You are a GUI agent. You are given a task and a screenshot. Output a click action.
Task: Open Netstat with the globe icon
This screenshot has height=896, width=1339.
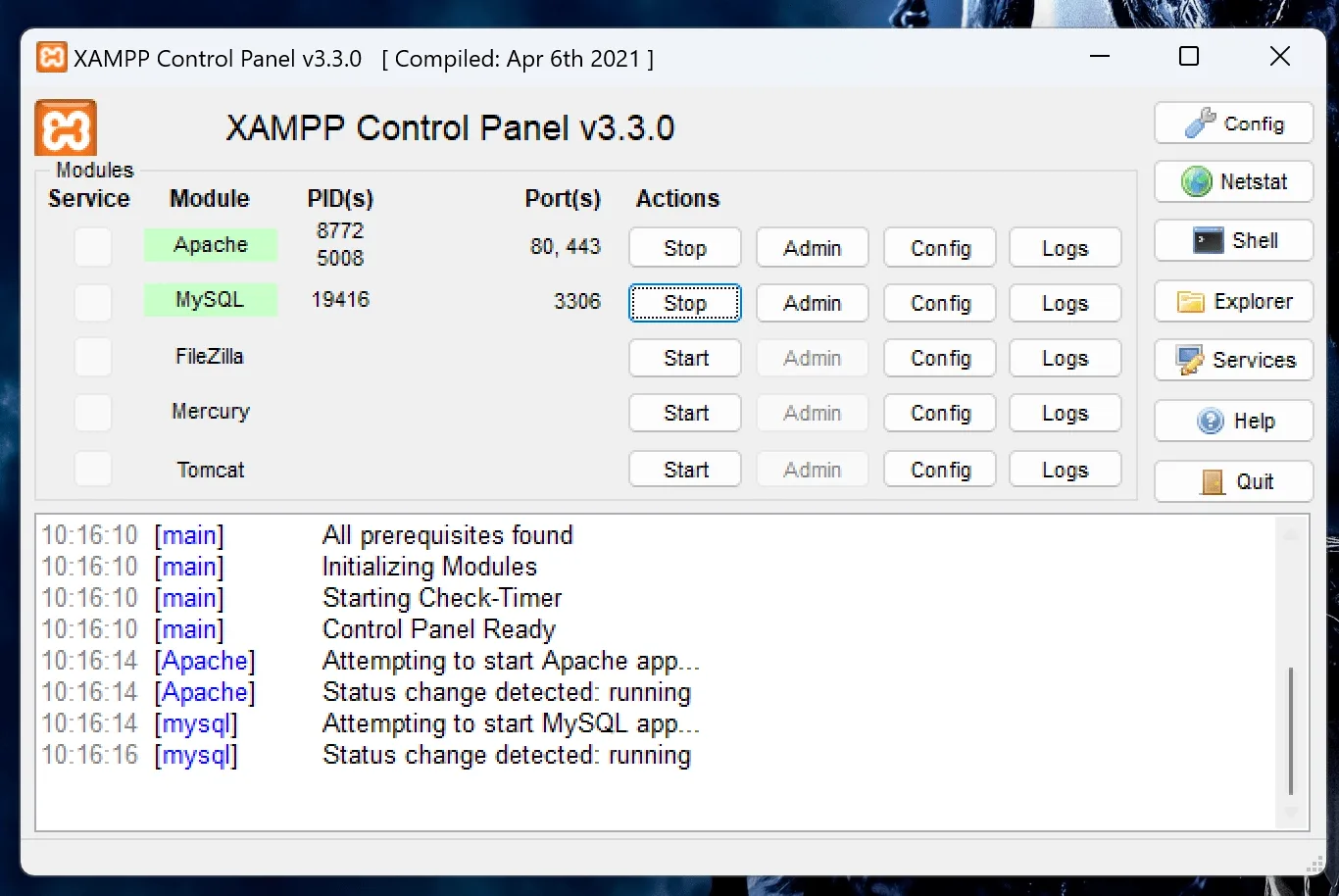1233,181
